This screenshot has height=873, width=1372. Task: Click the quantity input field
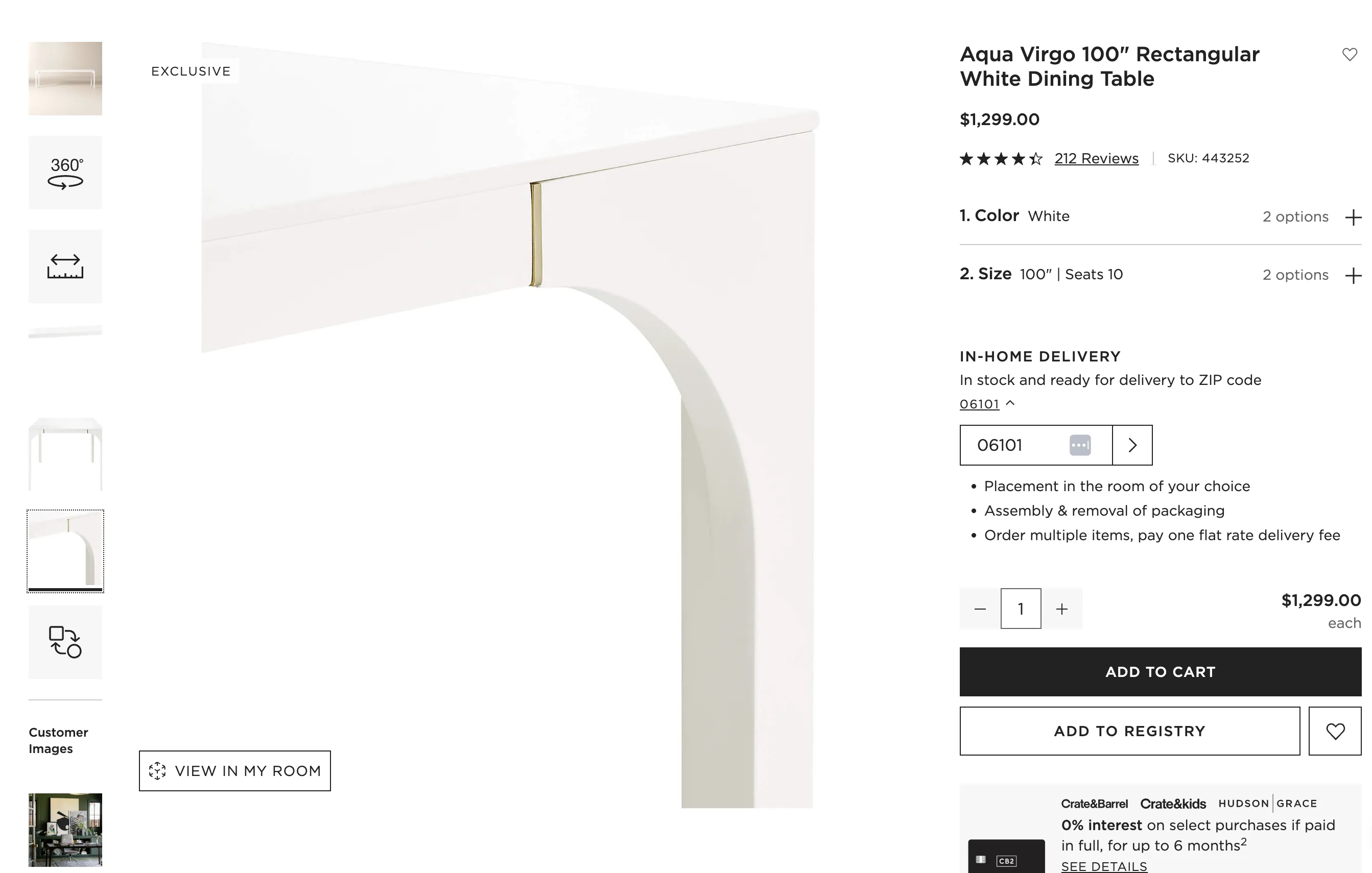[1021, 610]
